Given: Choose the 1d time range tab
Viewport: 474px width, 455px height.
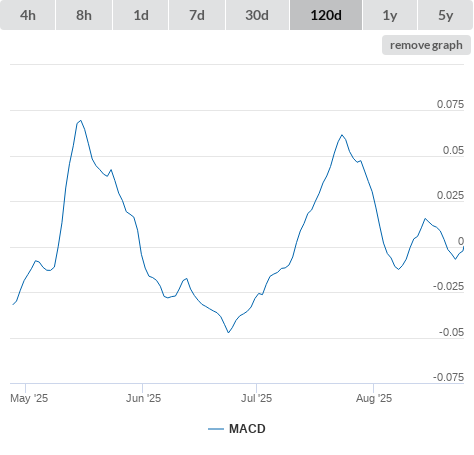Looking at the screenshot, I should [141, 15].
